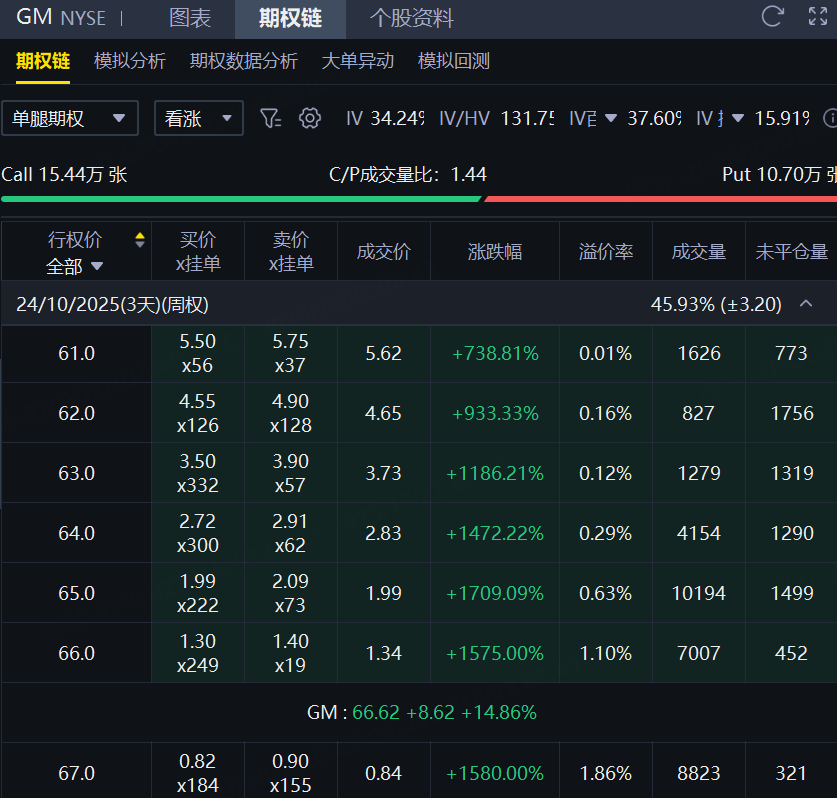Screen dimensions: 837x798
Task: Open the 模拟分析 sub-tab
Action: [x=130, y=61]
